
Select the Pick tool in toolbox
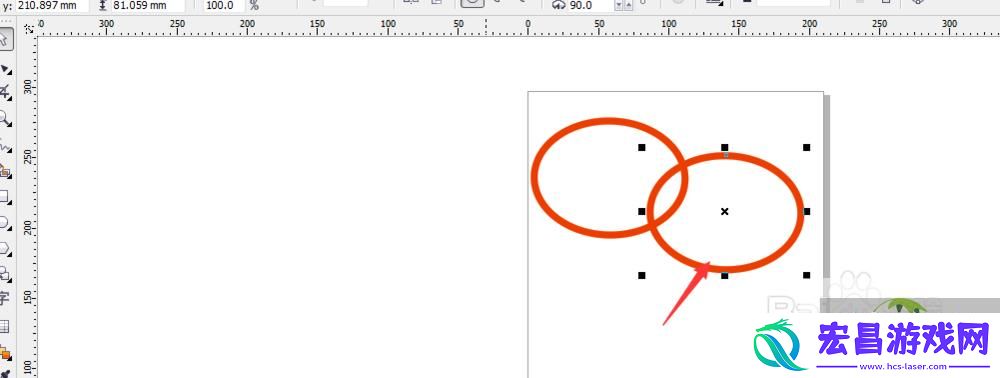4,40
